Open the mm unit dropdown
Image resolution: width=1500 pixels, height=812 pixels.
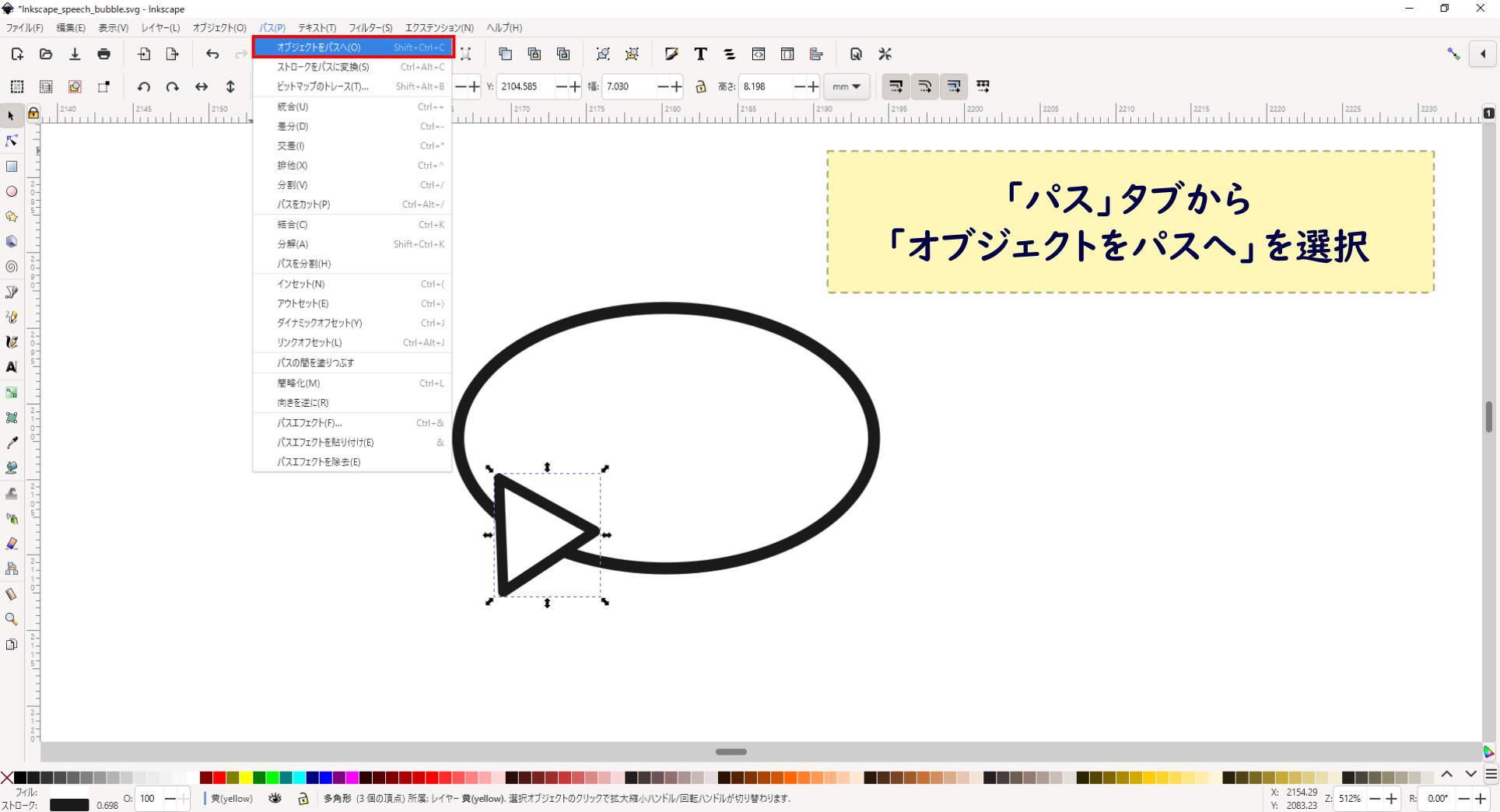[846, 86]
